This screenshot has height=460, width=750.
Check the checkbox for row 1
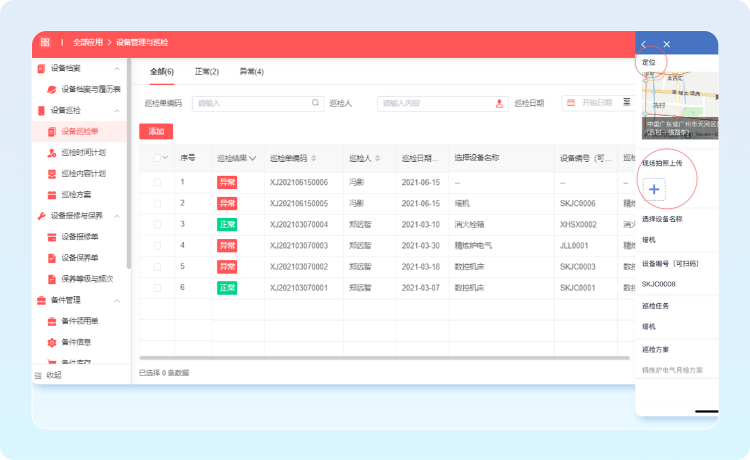[x=157, y=182]
